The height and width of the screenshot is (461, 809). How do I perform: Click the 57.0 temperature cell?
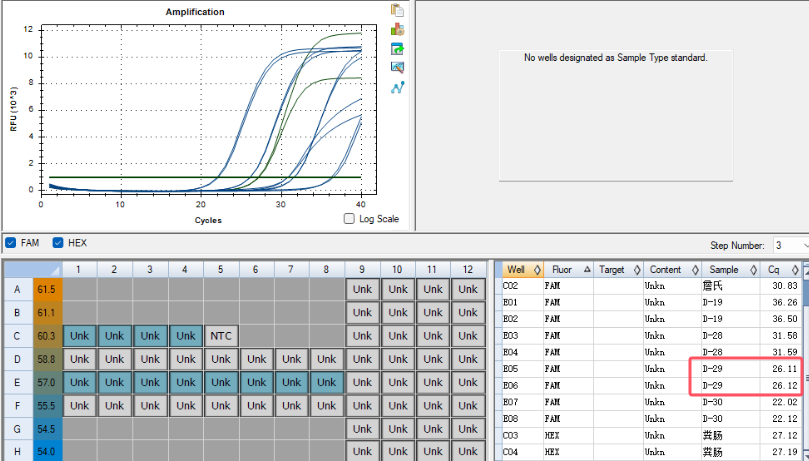coord(47,383)
